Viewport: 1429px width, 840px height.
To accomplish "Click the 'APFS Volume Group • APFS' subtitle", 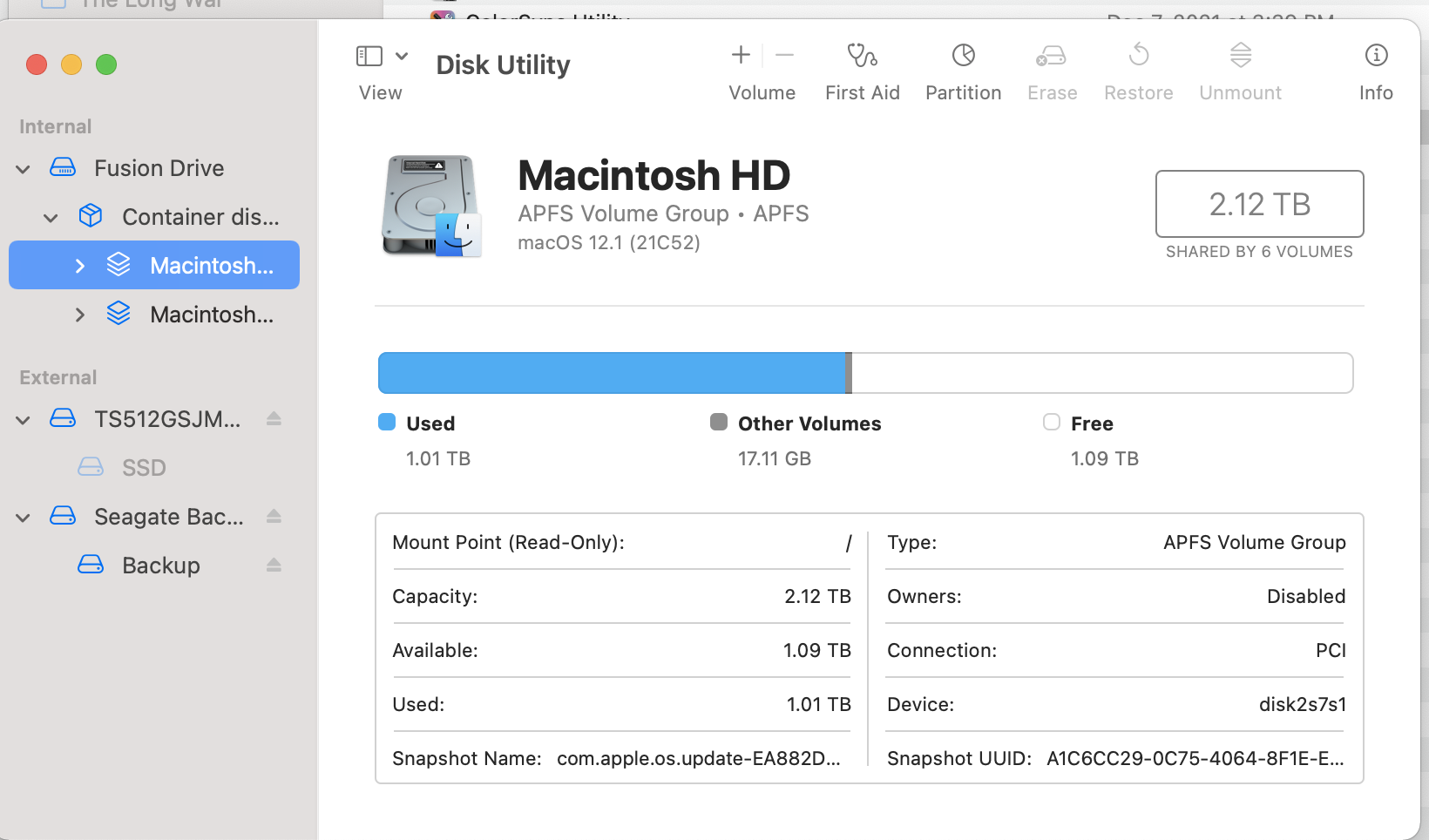I will 663,213.
